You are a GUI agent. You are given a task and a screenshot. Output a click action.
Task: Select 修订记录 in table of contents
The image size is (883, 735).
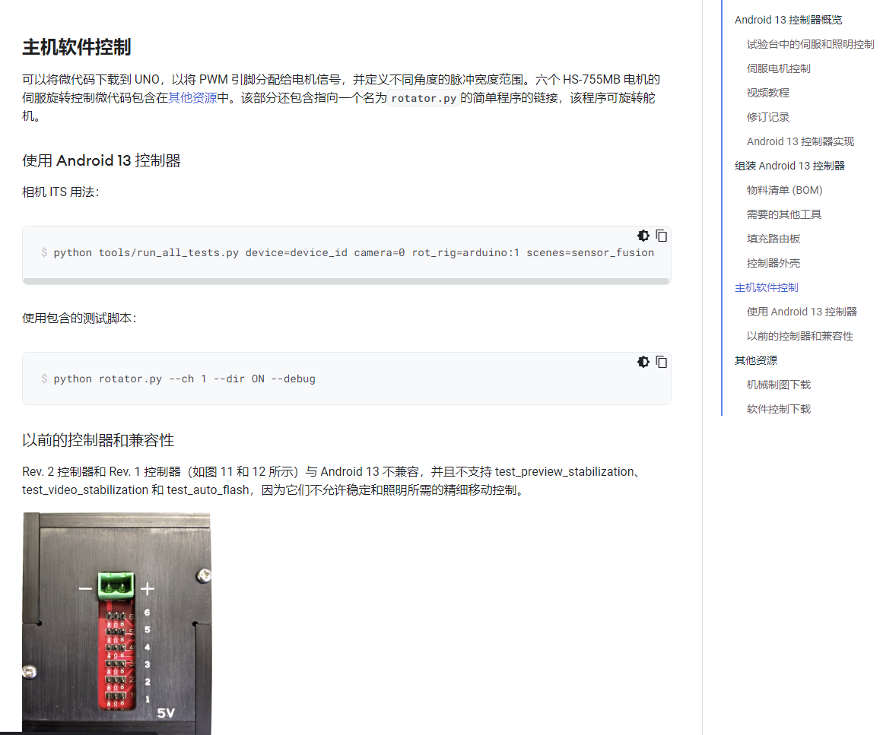pos(767,117)
